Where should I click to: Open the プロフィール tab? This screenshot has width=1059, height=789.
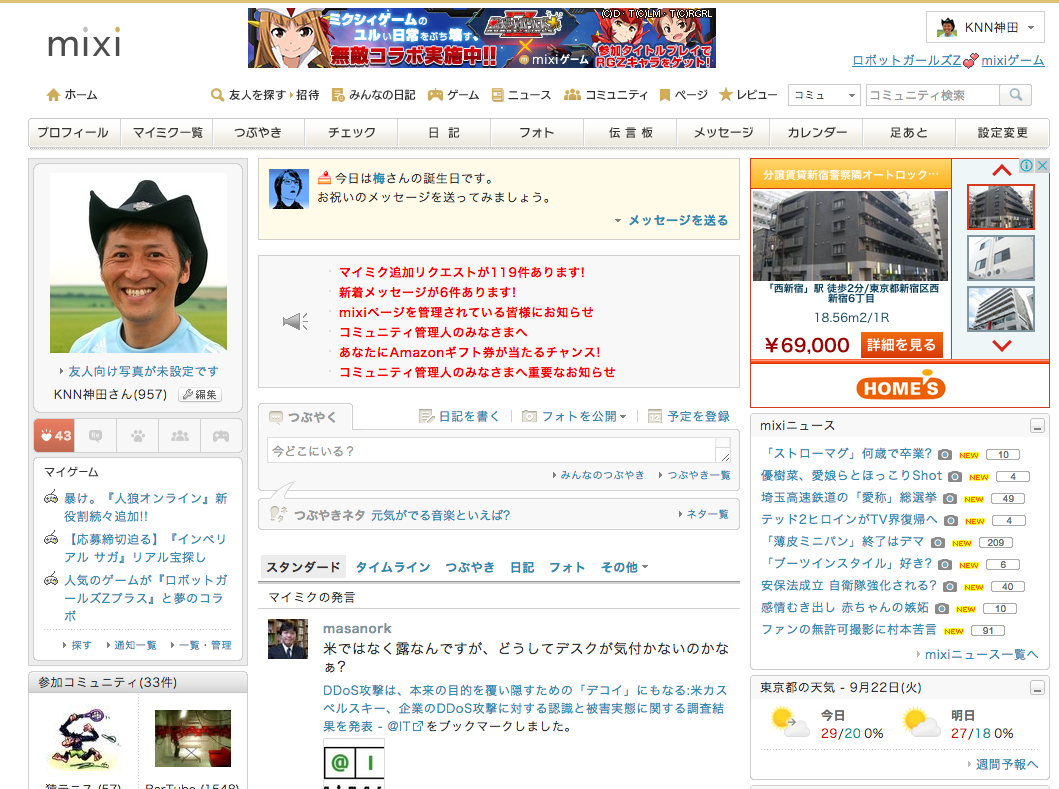pos(73,132)
